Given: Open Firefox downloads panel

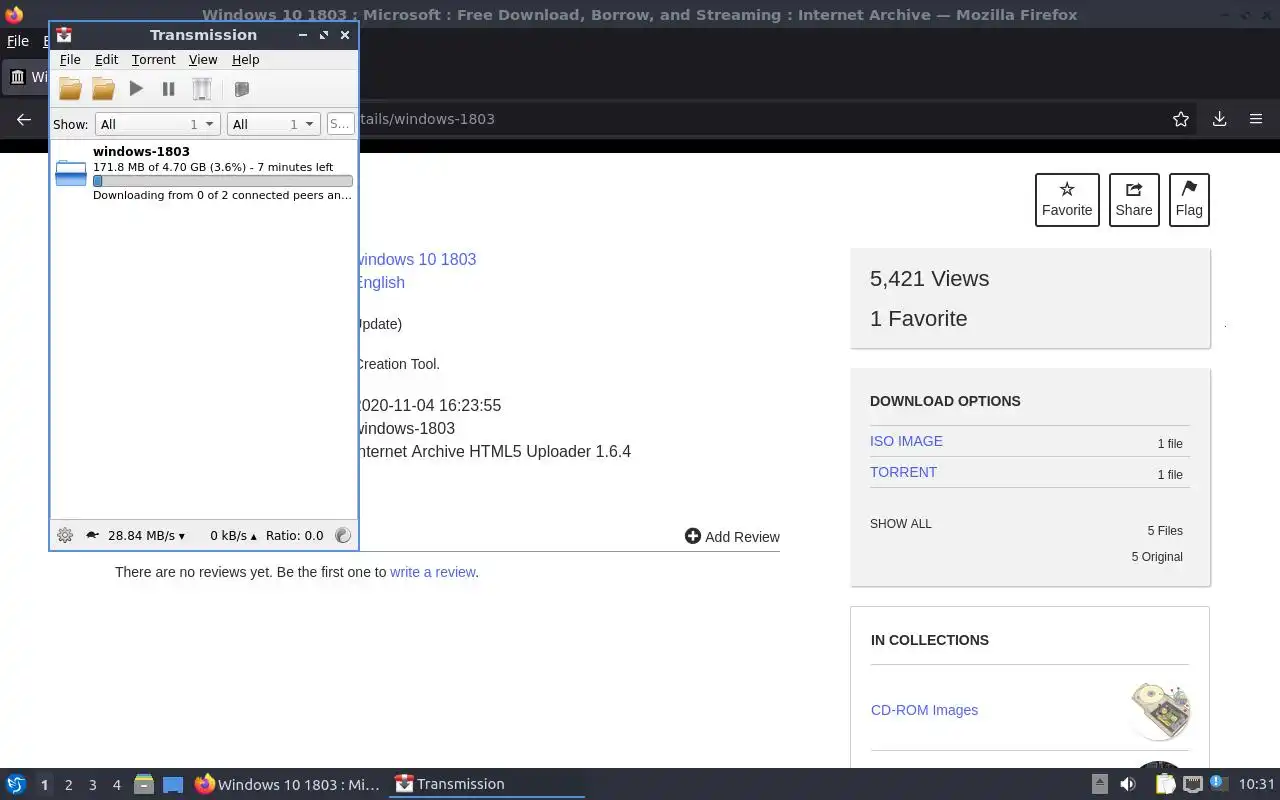Looking at the screenshot, I should tap(1219, 119).
